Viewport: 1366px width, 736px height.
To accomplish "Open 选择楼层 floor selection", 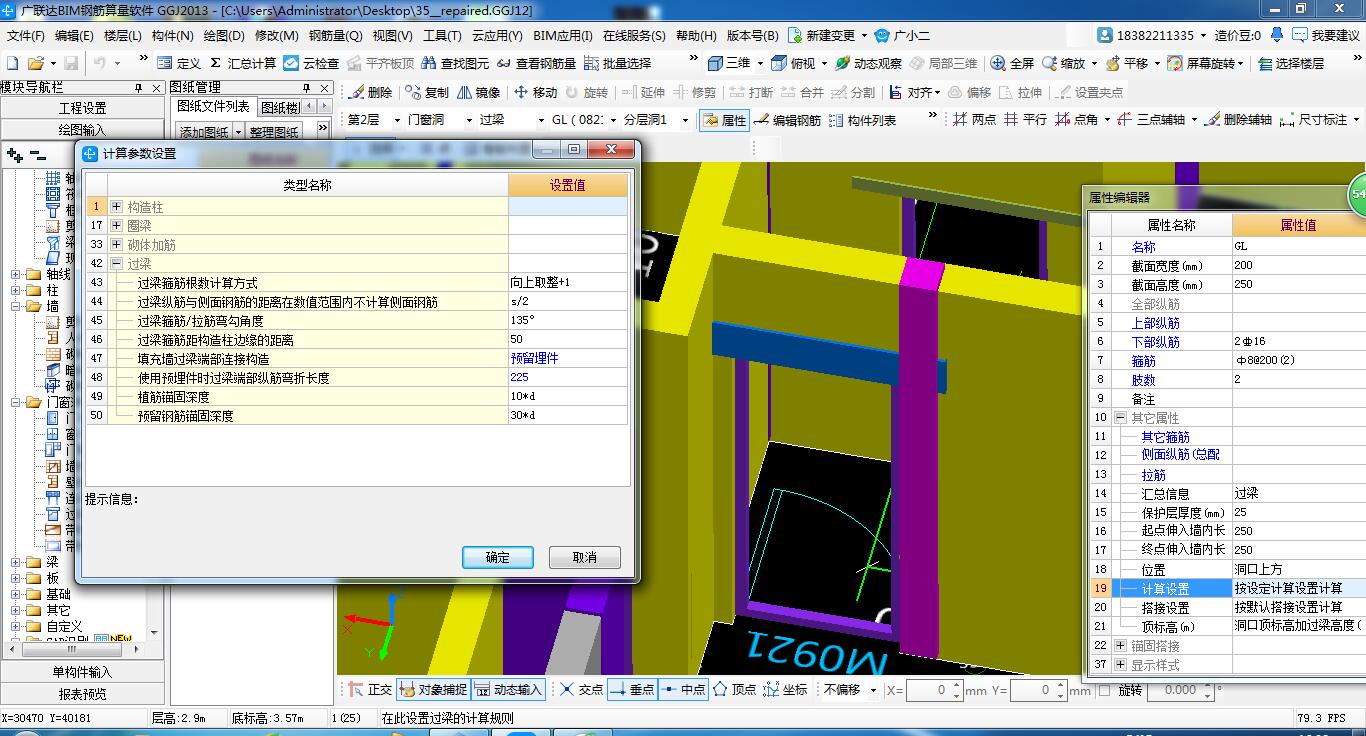I will 1289,63.
